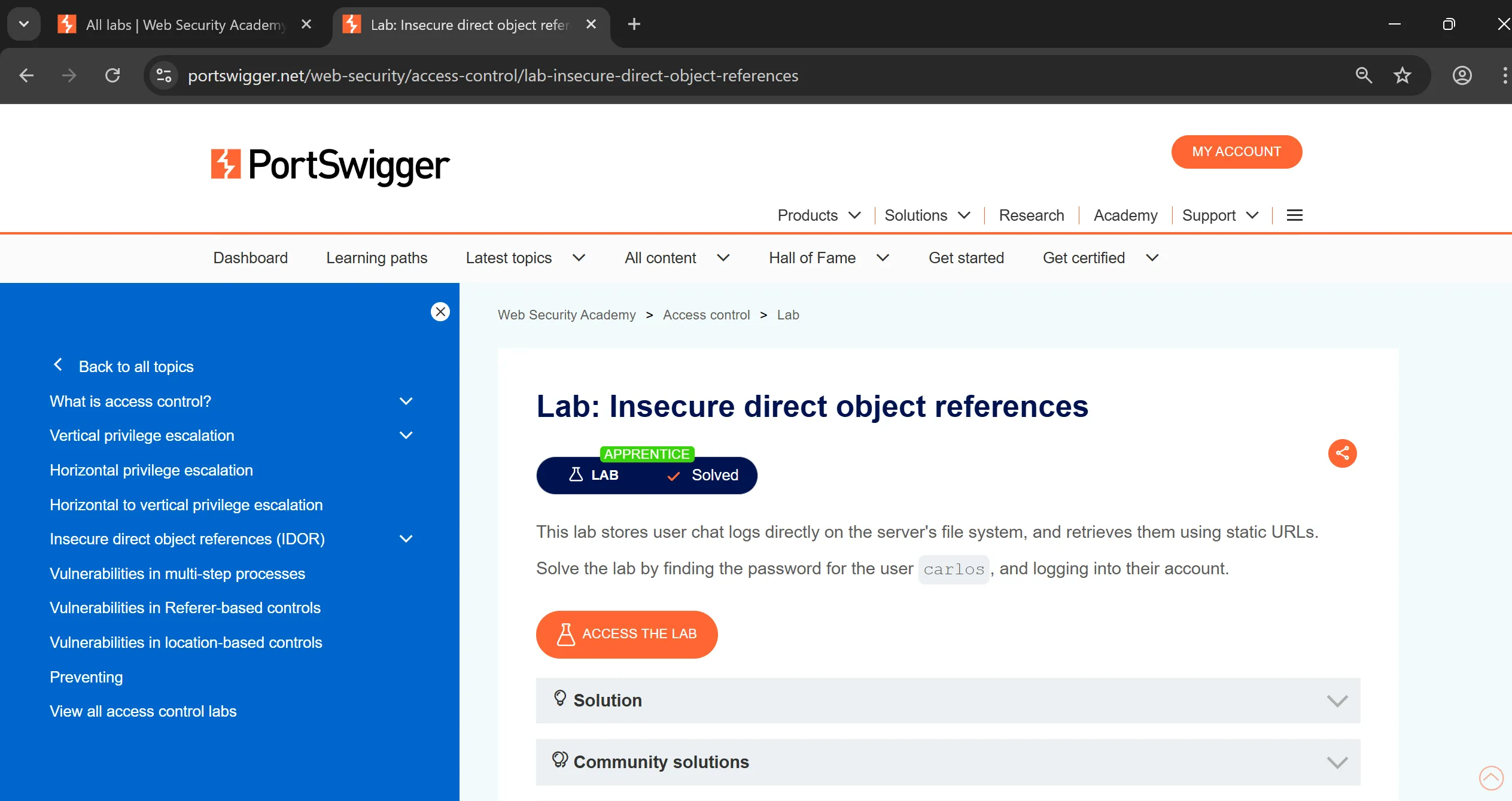Click the browser address bar URL

(x=493, y=76)
